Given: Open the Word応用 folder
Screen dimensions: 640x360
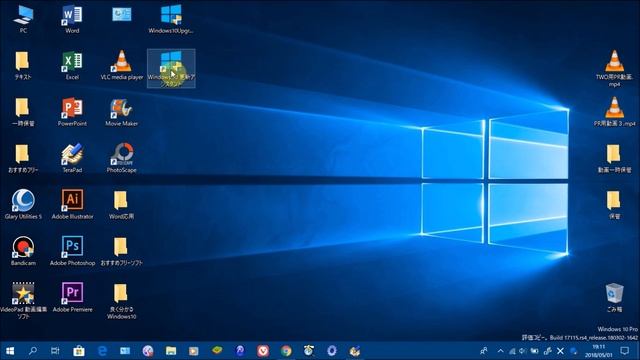Looking at the screenshot, I should 121,205.
